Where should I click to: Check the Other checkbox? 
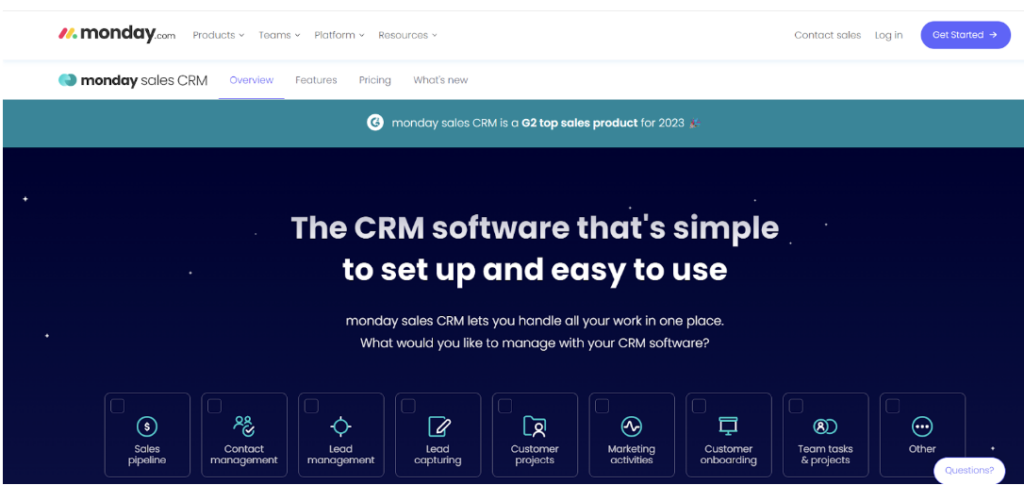892,406
